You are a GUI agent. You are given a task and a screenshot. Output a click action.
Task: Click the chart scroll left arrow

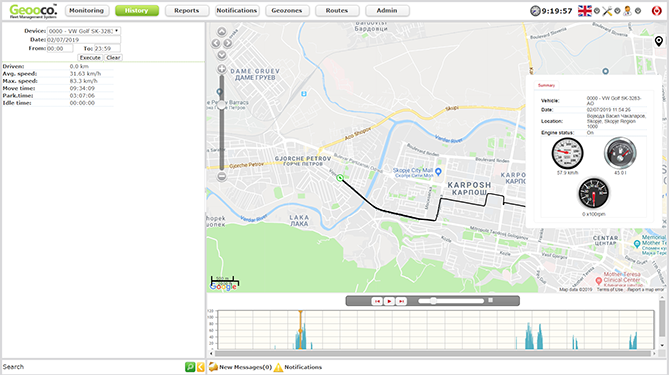(211, 354)
